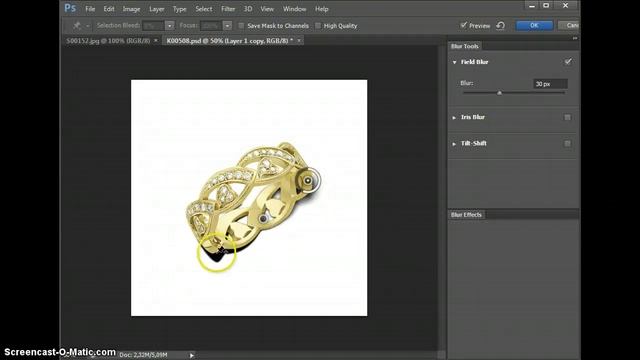Screen dimensions: 640x360
Task: Click the Photoshop Ps logo icon
Action: click(70, 8)
